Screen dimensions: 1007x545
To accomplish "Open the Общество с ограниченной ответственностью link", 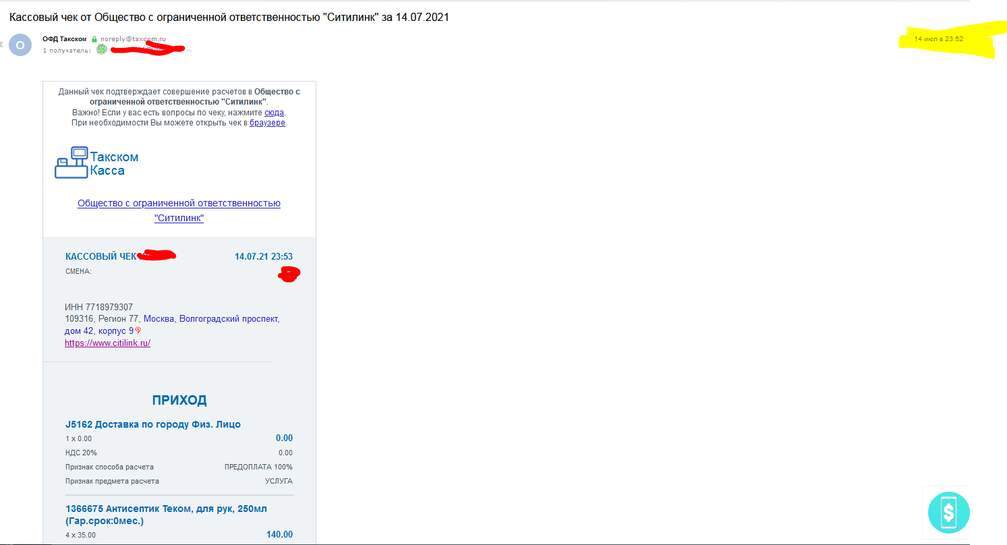I will pos(178,203).
